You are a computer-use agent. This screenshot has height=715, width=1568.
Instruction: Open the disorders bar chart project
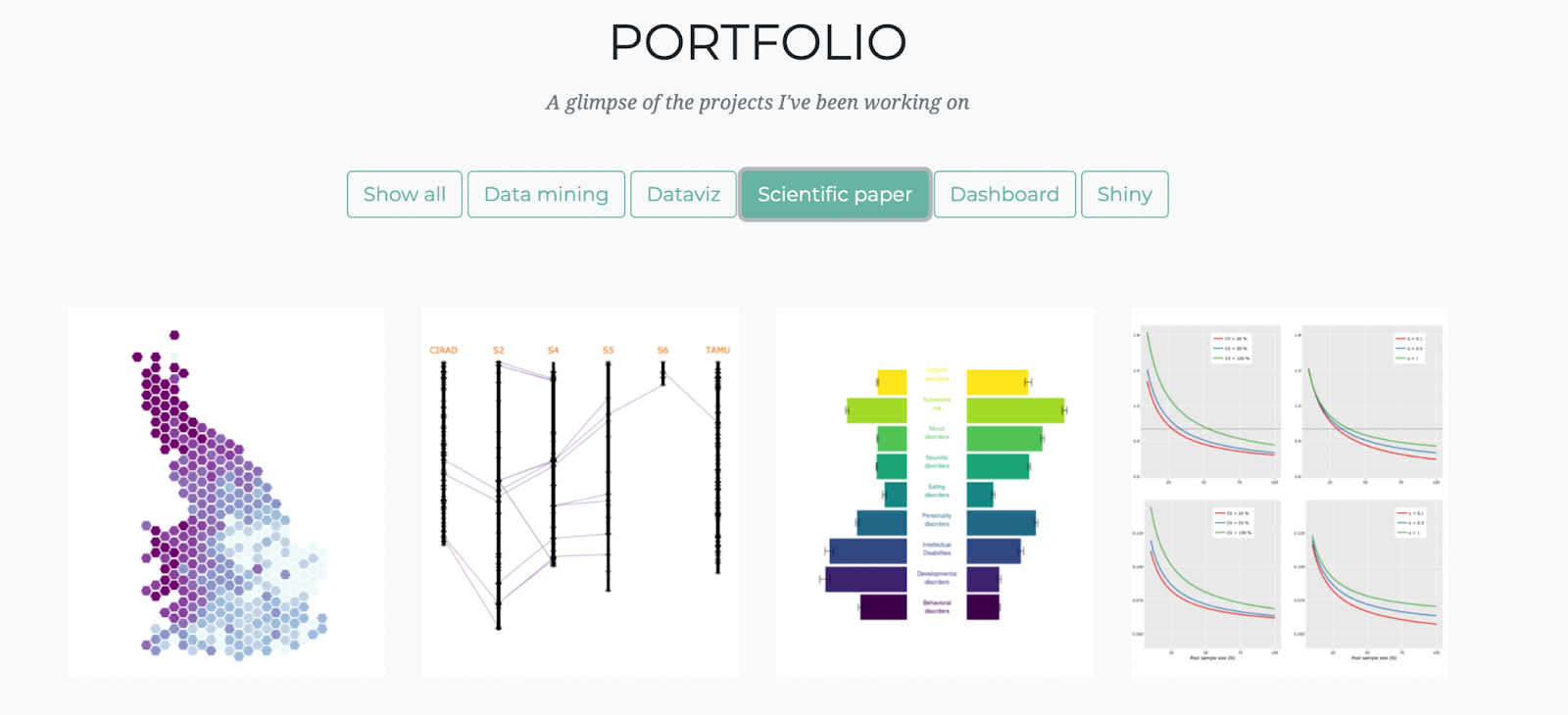[935, 493]
